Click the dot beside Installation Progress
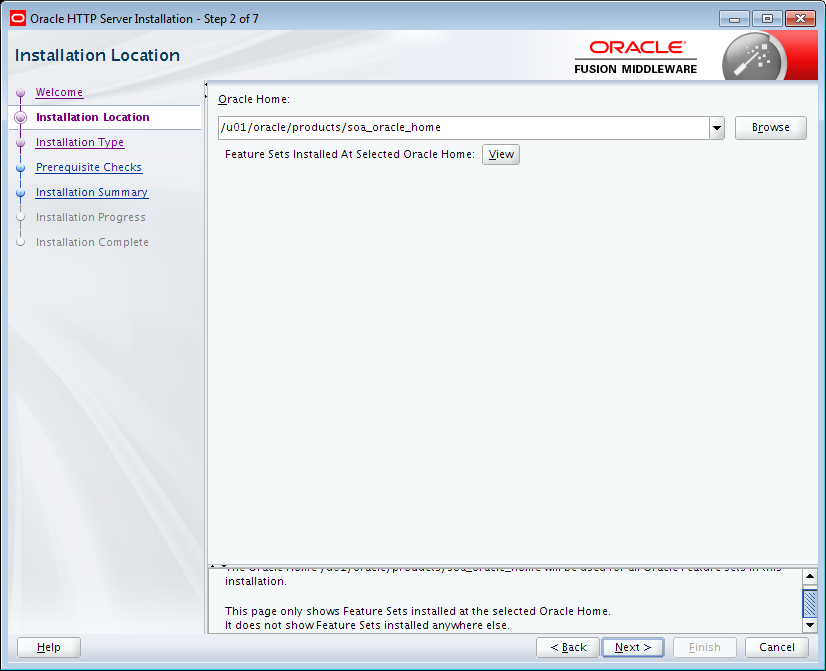This screenshot has width=826, height=671. [21, 217]
